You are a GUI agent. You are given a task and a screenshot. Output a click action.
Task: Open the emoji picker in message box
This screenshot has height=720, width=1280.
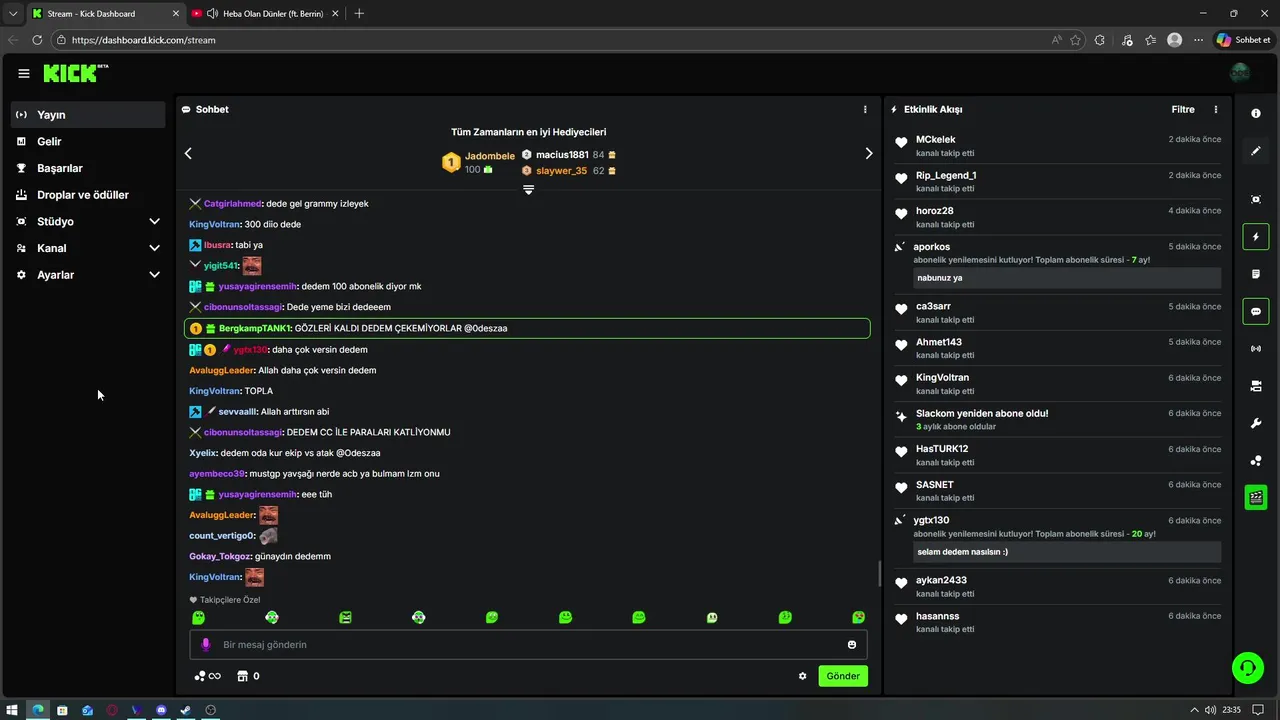point(852,645)
